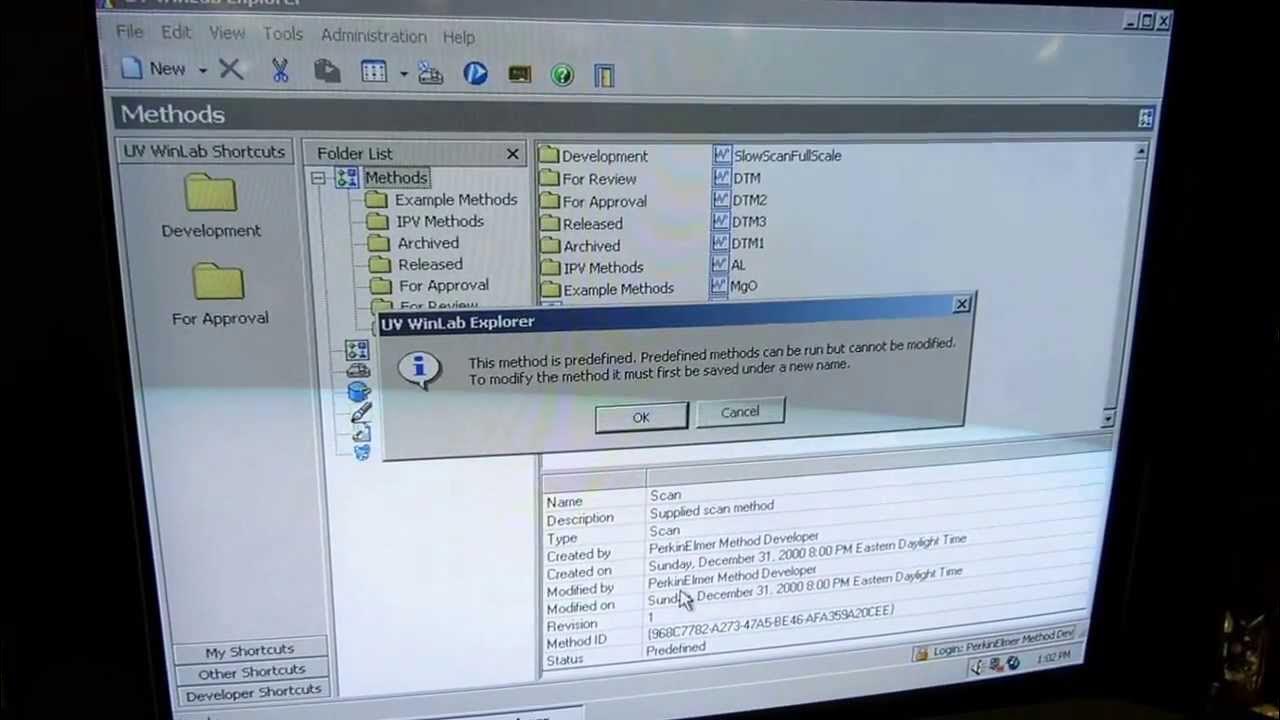Screen dimensions: 1280x720
Task: Click the instrument tree node icon
Action: pyautogui.click(x=358, y=371)
